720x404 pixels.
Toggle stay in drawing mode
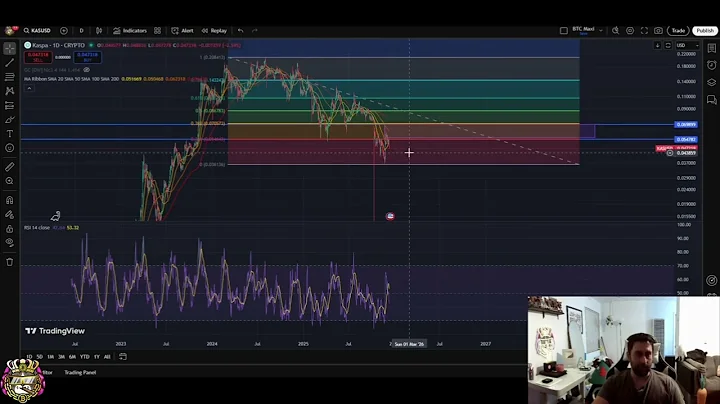[x=9, y=214]
